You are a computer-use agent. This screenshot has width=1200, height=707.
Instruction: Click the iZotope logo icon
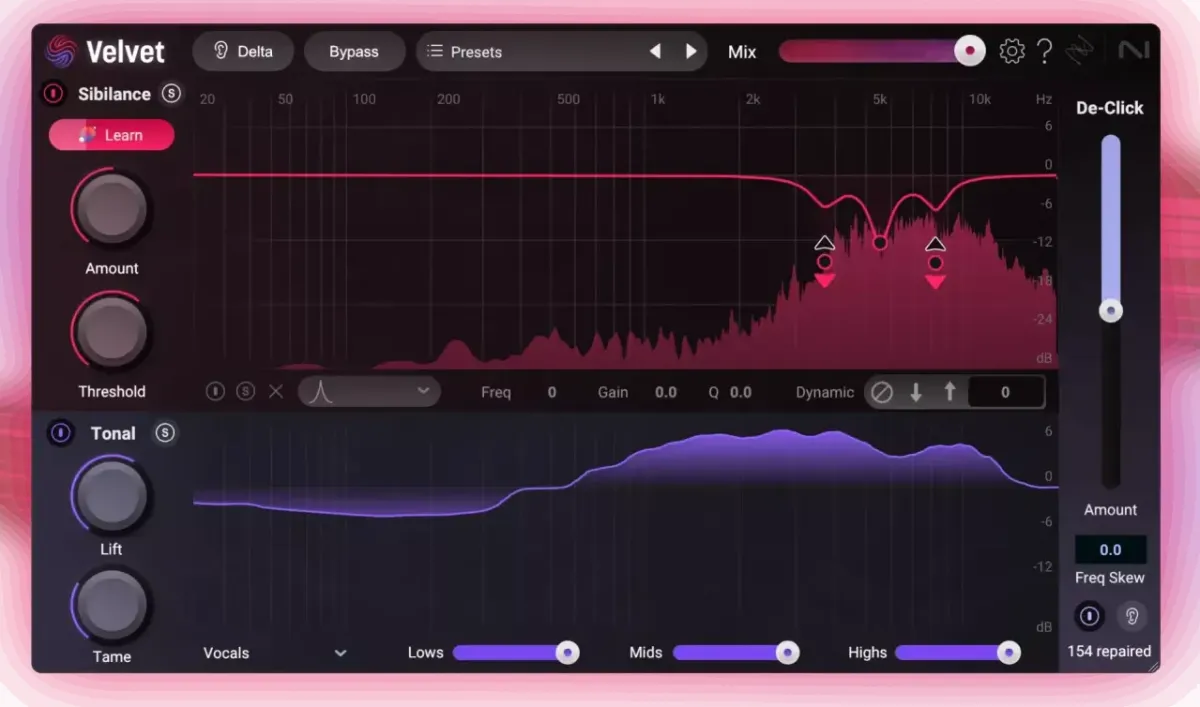[x=1080, y=51]
